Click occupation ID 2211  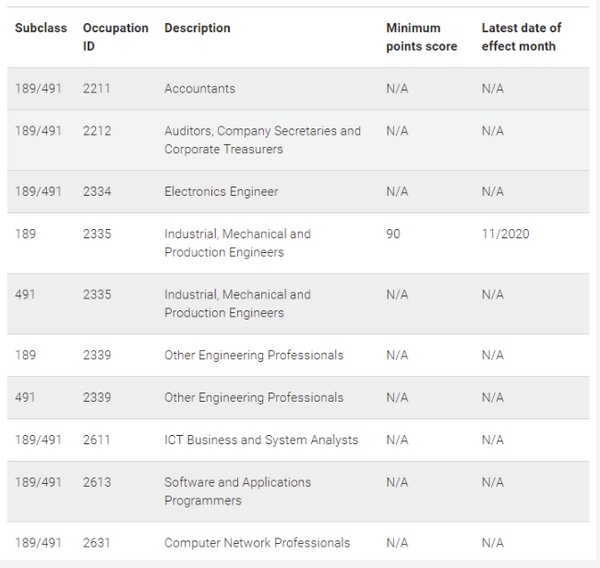click(97, 89)
